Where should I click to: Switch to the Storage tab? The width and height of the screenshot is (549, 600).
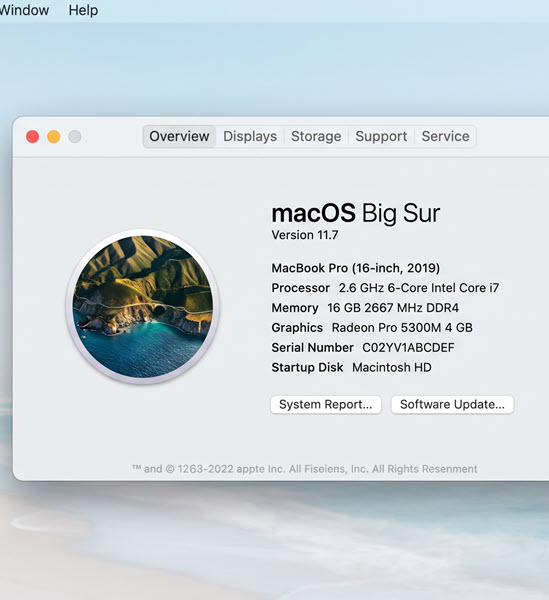(x=316, y=136)
